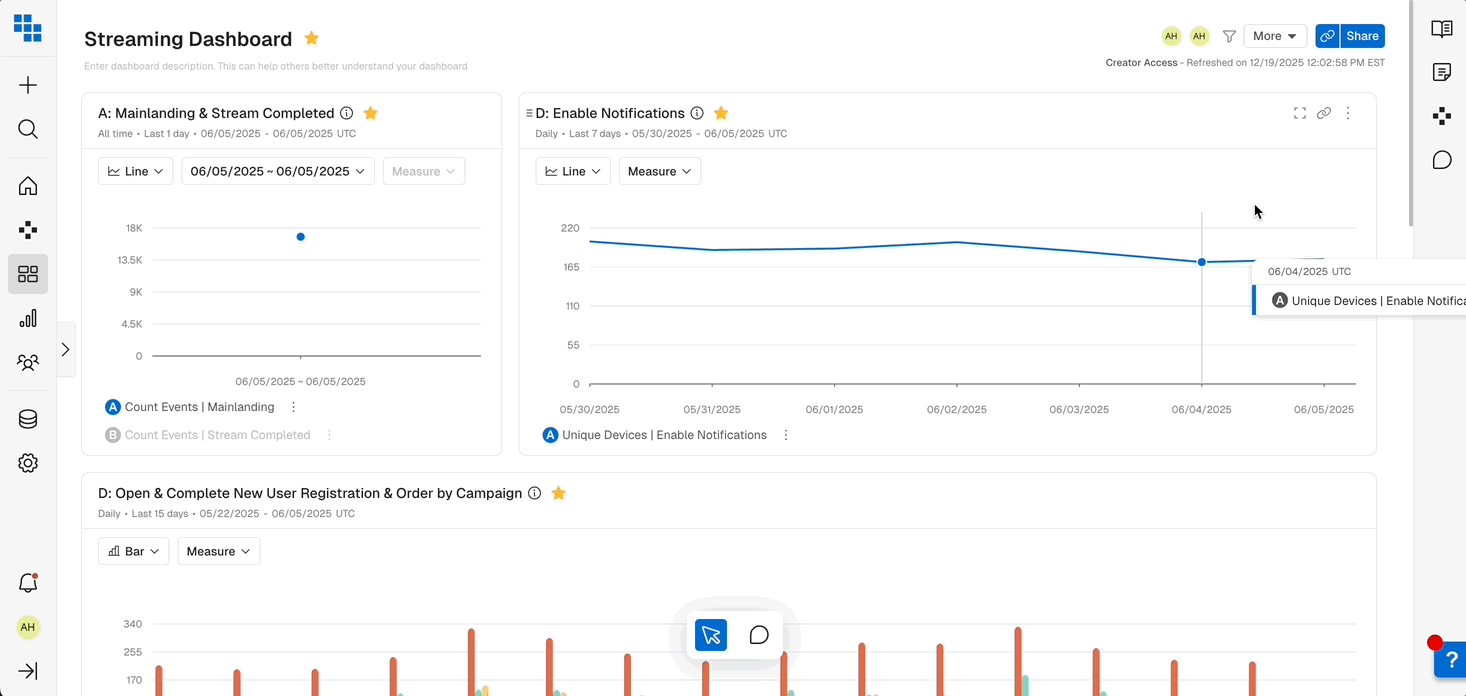The width and height of the screenshot is (1466, 696).
Task: Click the vertical page scrollbar
Action: (x=1411, y=112)
